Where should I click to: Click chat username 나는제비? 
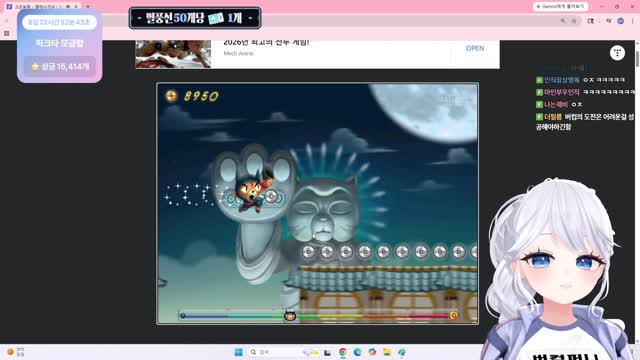click(556, 104)
